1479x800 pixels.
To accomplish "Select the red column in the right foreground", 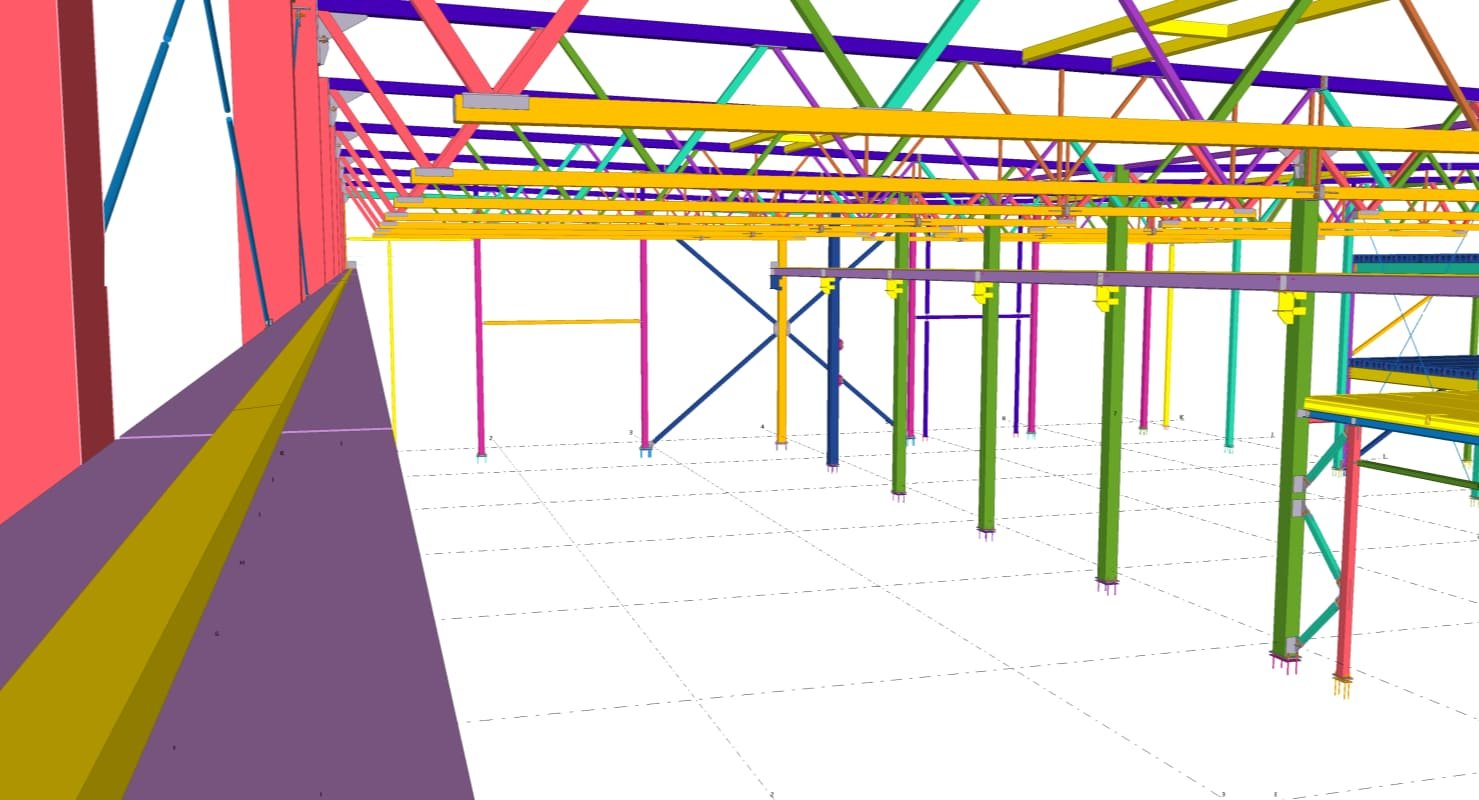I will [1347, 560].
